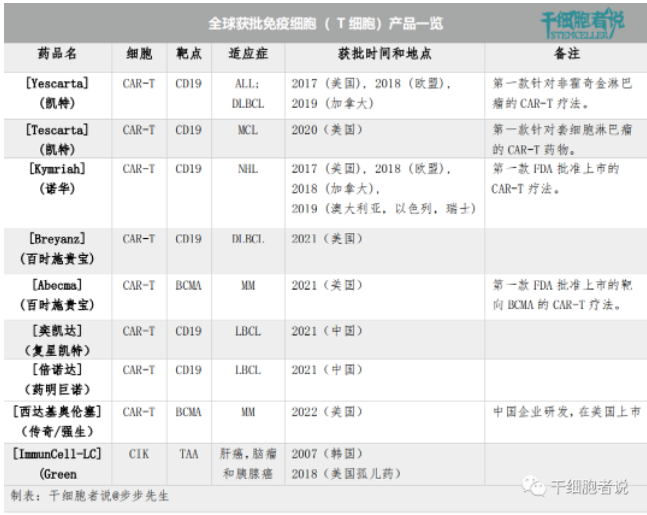Viewport: 647px width, 515px height.
Task: Click 2021（中国）in the 倍诺达 row
Action: click(327, 371)
